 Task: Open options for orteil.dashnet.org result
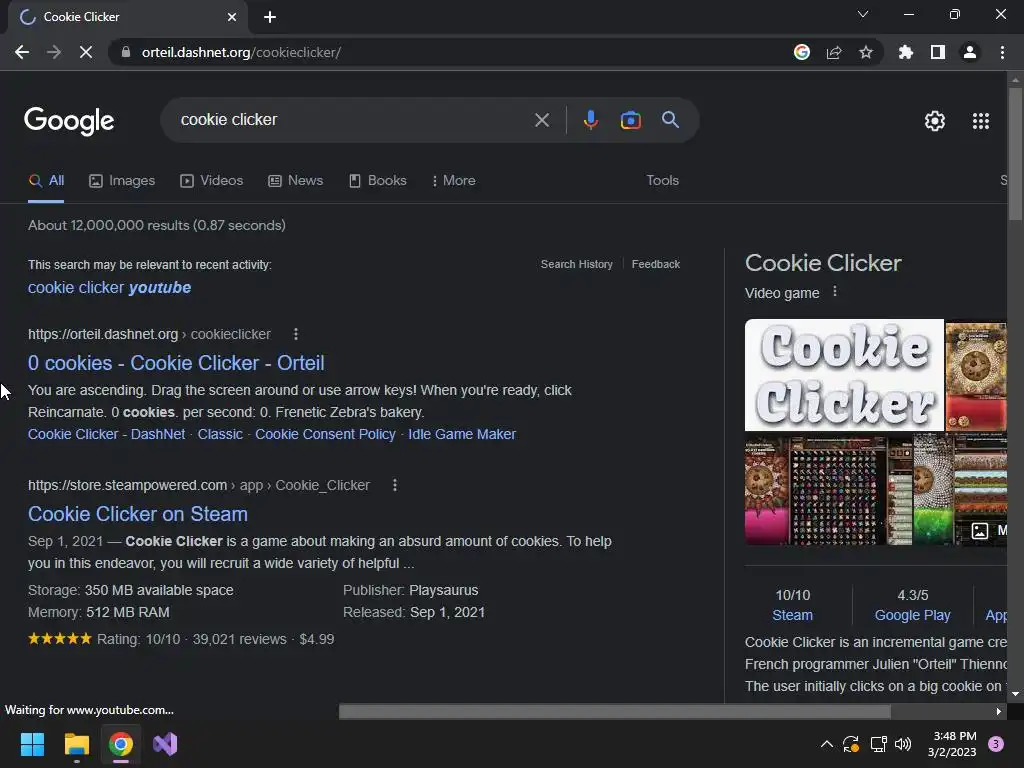coord(296,334)
